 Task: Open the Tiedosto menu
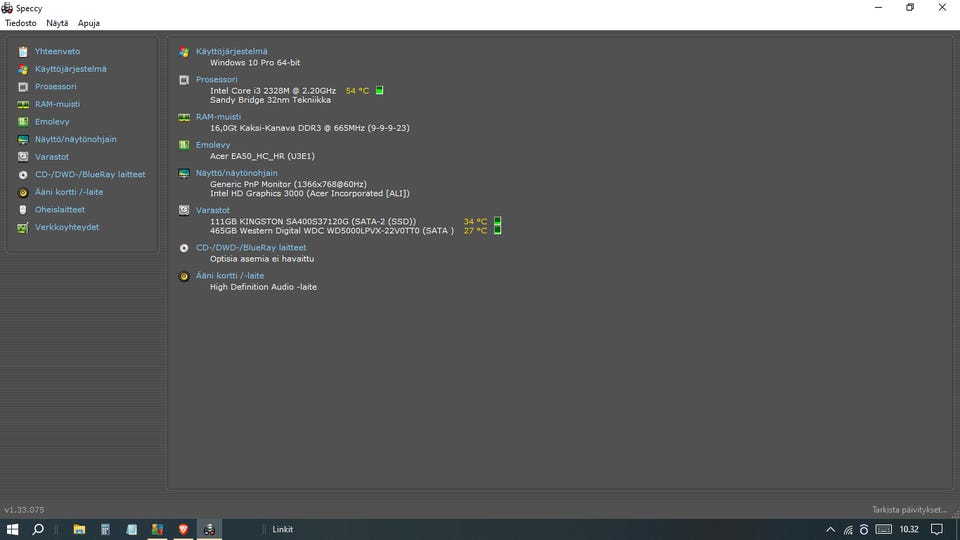coord(21,23)
